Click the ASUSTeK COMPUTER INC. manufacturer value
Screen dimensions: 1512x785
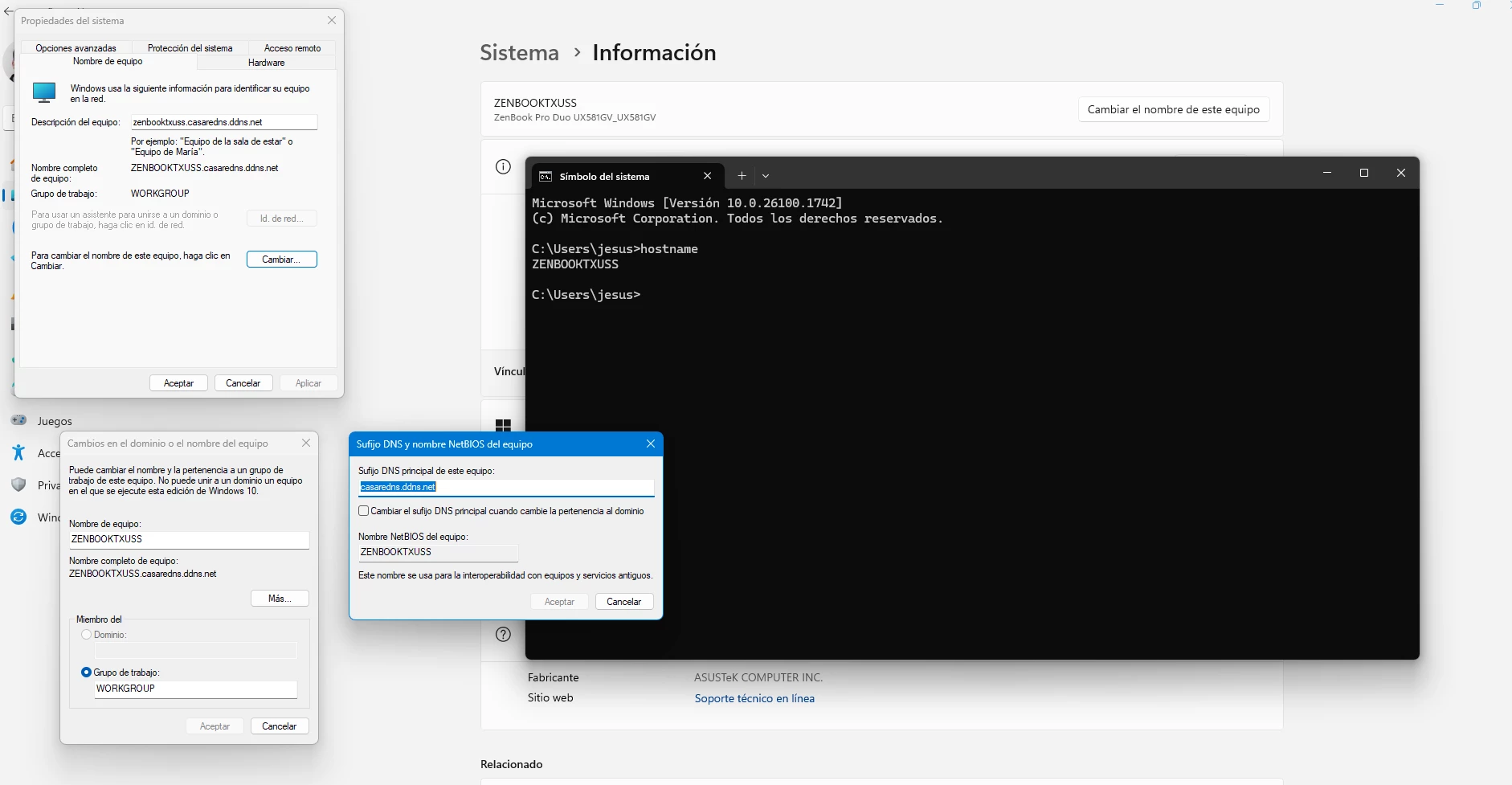[758, 677]
